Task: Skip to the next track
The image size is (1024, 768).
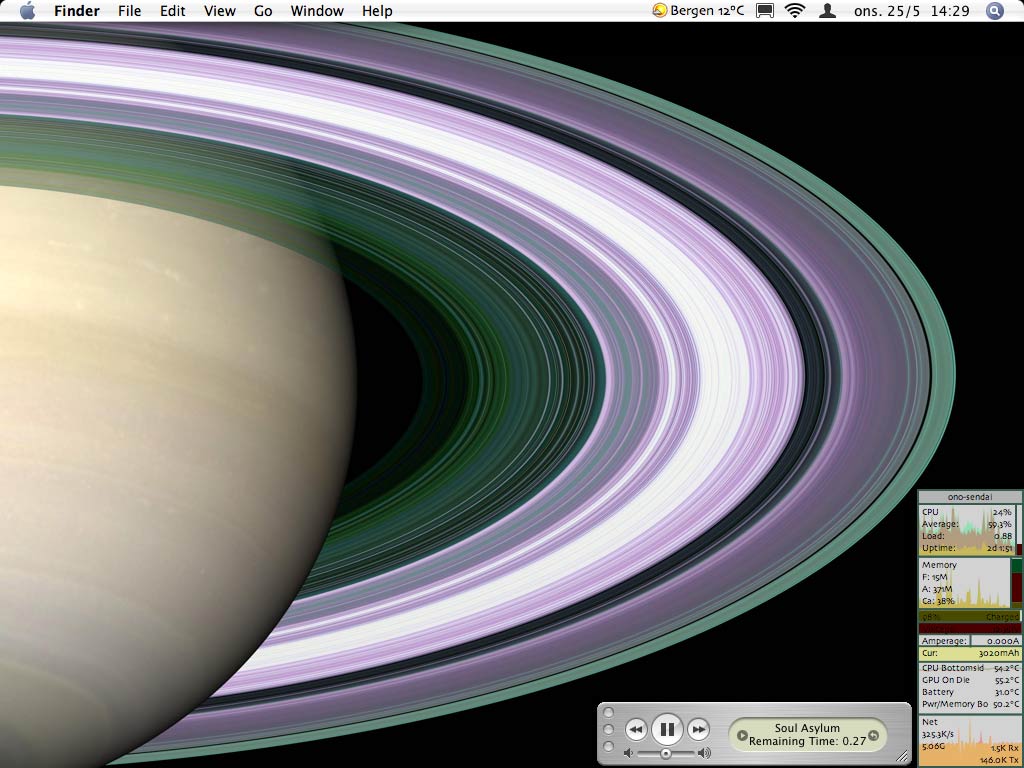Action: click(699, 730)
